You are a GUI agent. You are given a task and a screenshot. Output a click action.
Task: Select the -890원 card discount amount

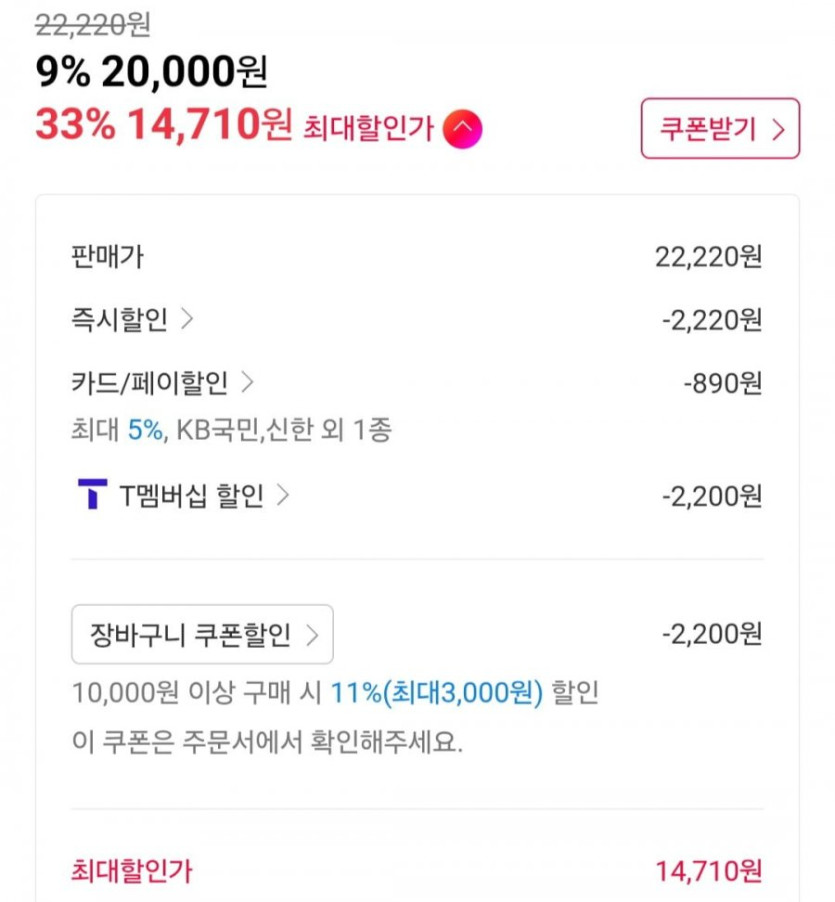722,383
